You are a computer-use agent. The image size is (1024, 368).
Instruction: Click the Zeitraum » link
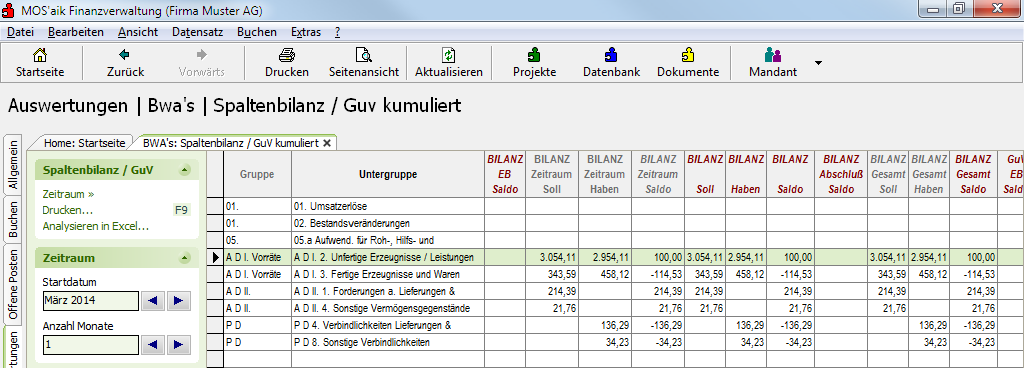pos(68,194)
